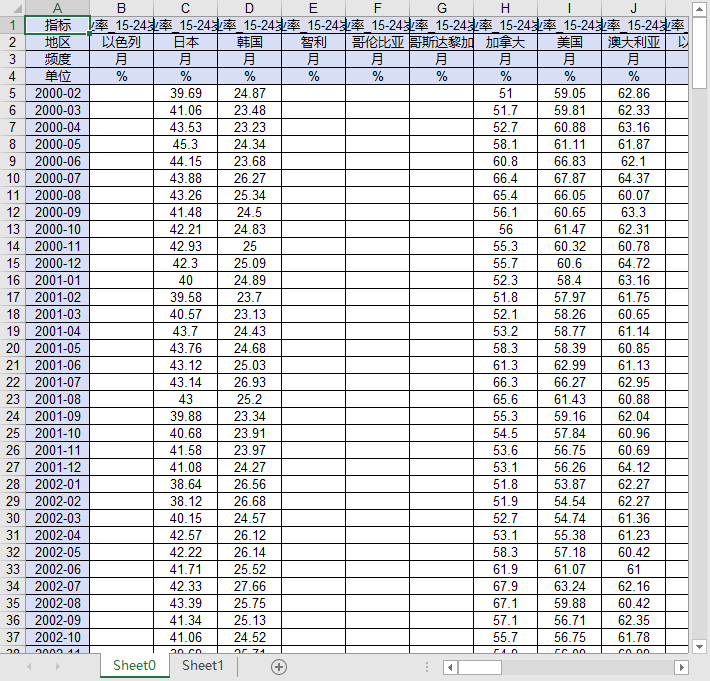
Task: Select column D header
Action: coord(249,8)
